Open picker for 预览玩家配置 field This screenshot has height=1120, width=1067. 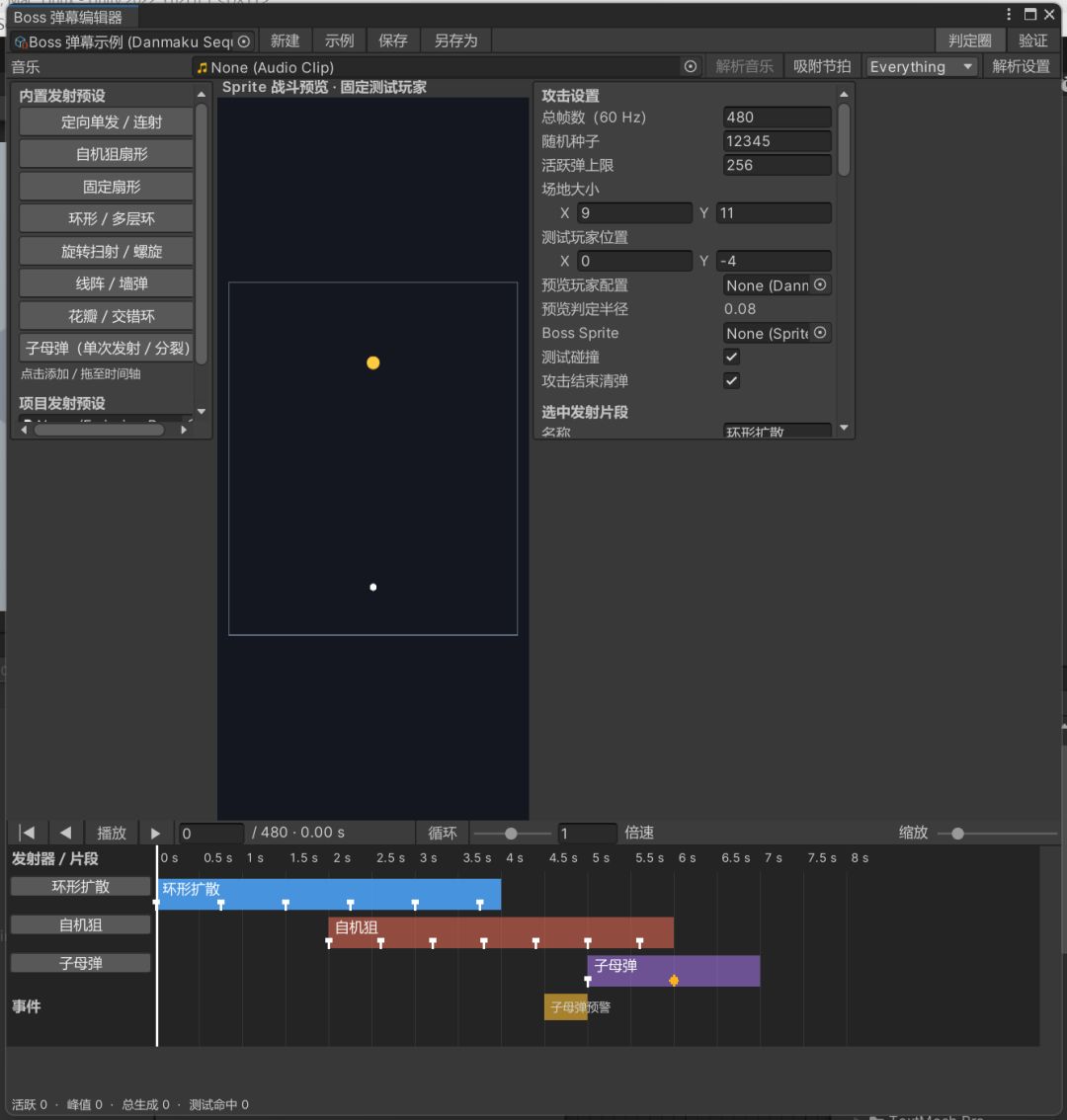820,285
